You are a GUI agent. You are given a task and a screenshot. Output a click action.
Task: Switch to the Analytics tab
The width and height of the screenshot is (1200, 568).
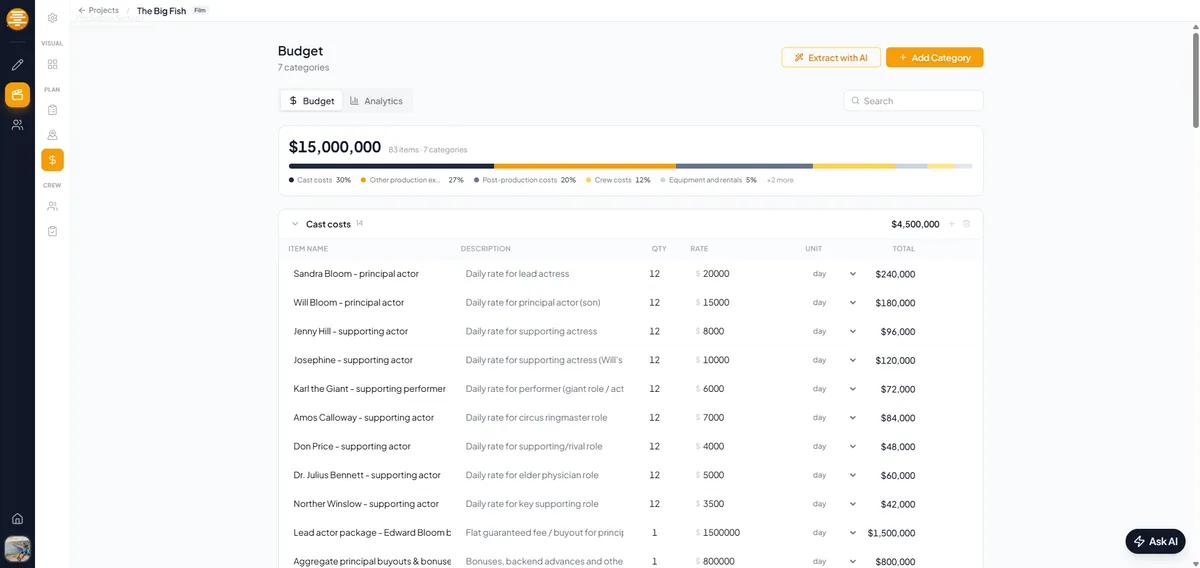pyautogui.click(x=376, y=101)
